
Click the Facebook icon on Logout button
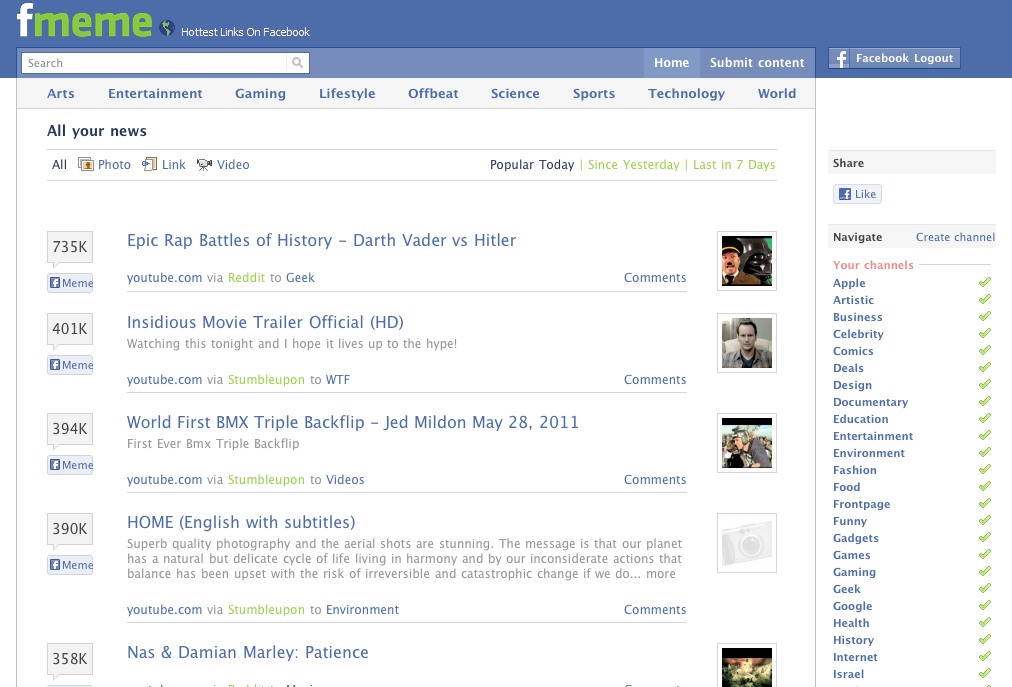(x=840, y=58)
